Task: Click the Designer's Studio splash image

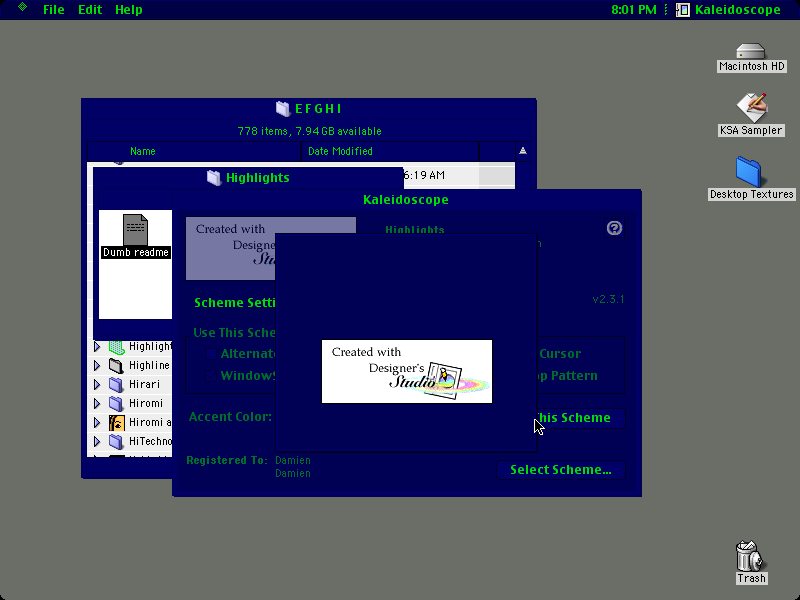Action: pyautogui.click(x=407, y=371)
